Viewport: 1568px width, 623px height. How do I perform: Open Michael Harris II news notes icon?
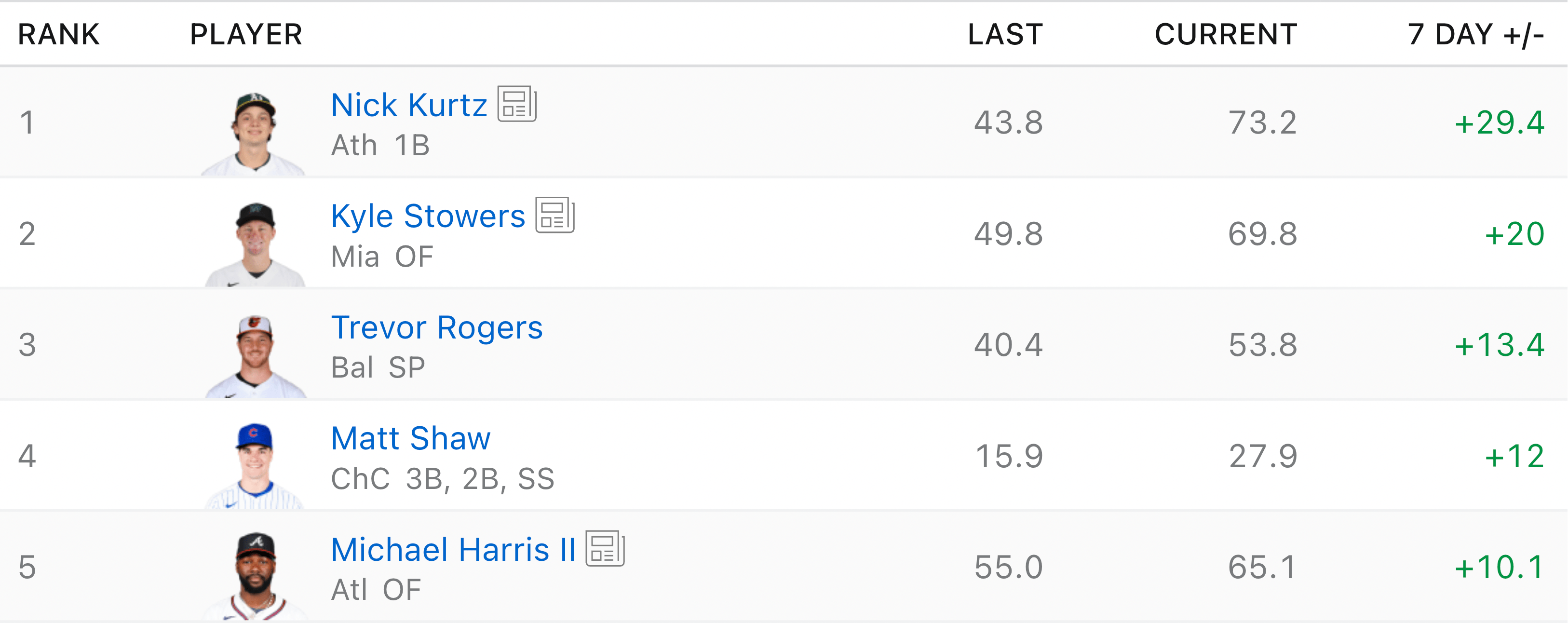click(605, 549)
